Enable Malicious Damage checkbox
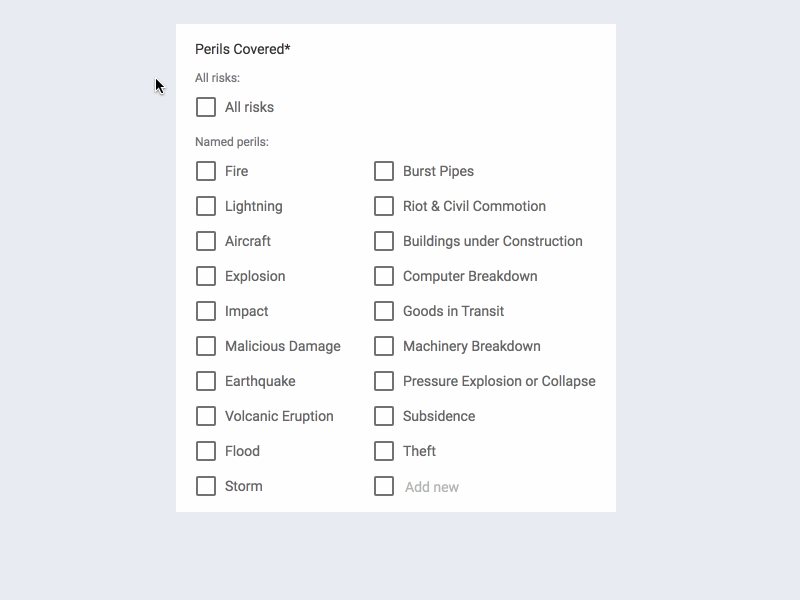Viewport: 800px width, 600px height. coord(206,346)
